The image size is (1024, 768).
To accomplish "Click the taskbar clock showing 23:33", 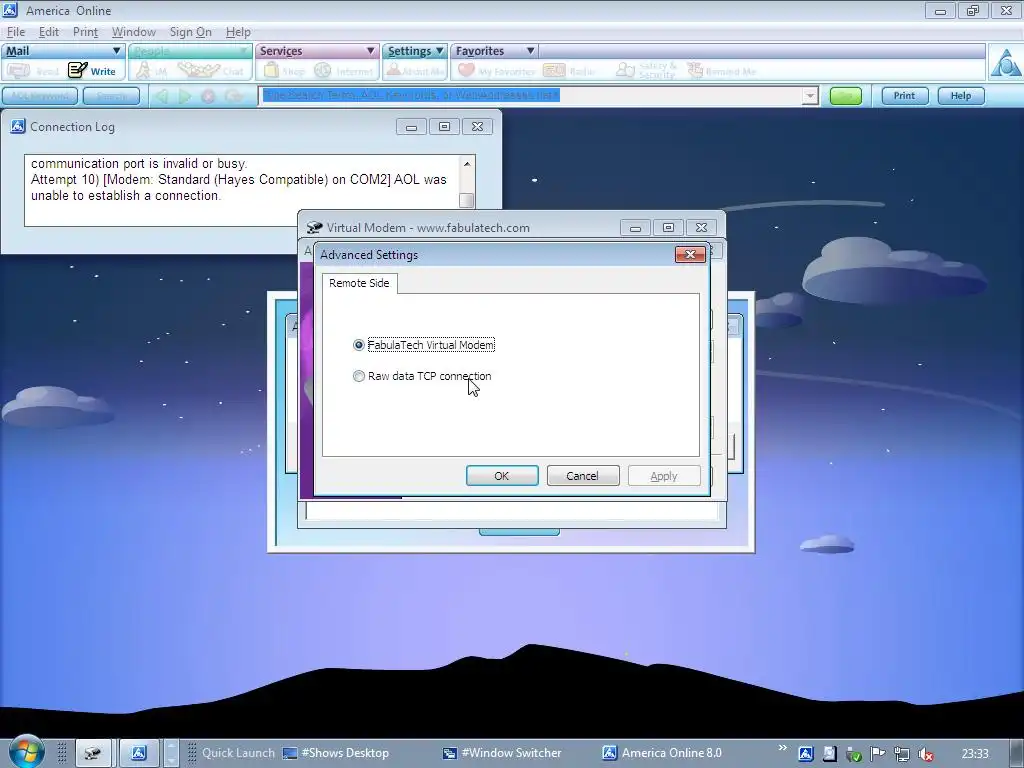I will pyautogui.click(x=975, y=754).
